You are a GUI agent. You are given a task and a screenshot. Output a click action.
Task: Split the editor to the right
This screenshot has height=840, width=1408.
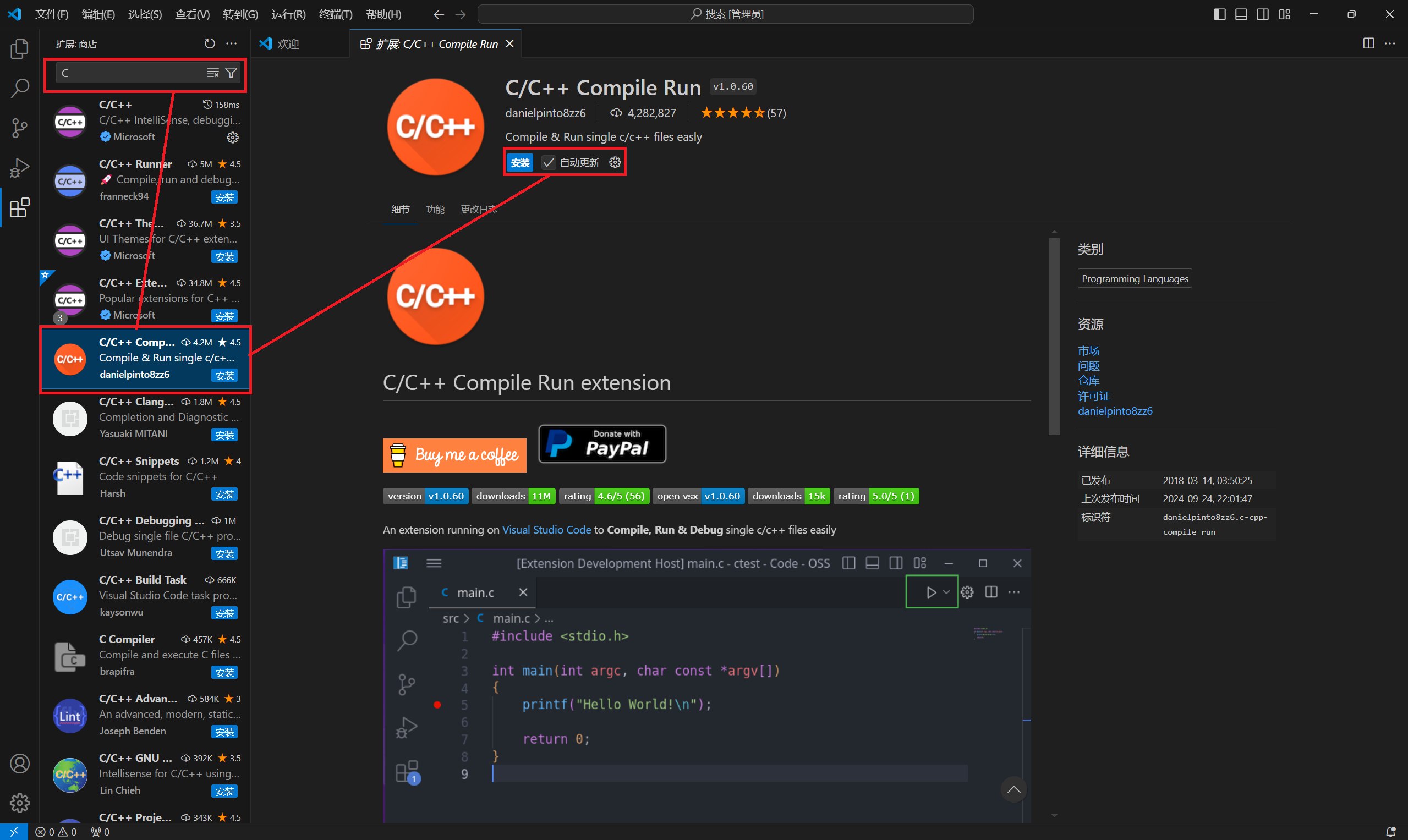[1368, 43]
